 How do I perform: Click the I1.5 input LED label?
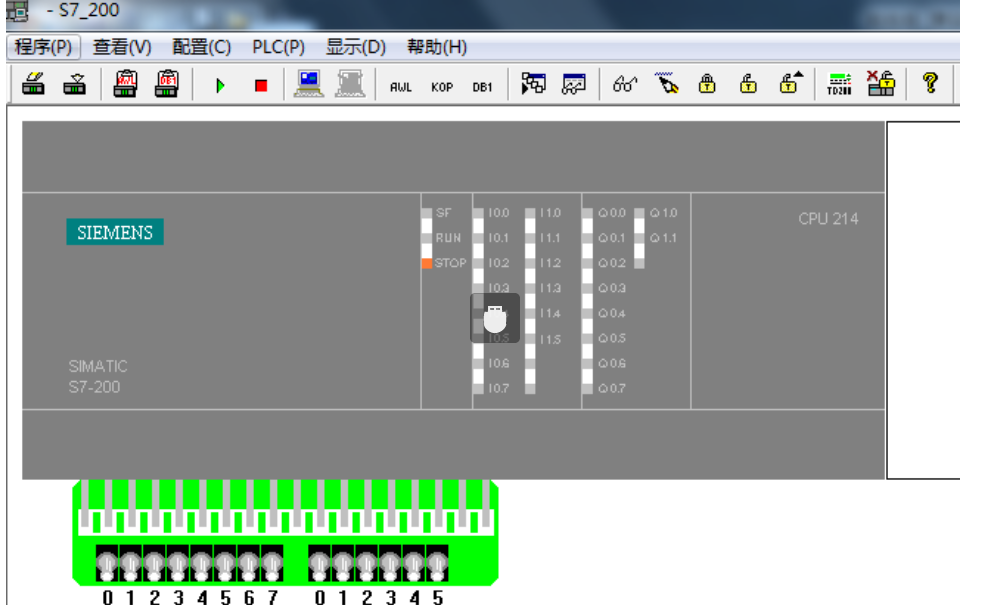(550, 340)
